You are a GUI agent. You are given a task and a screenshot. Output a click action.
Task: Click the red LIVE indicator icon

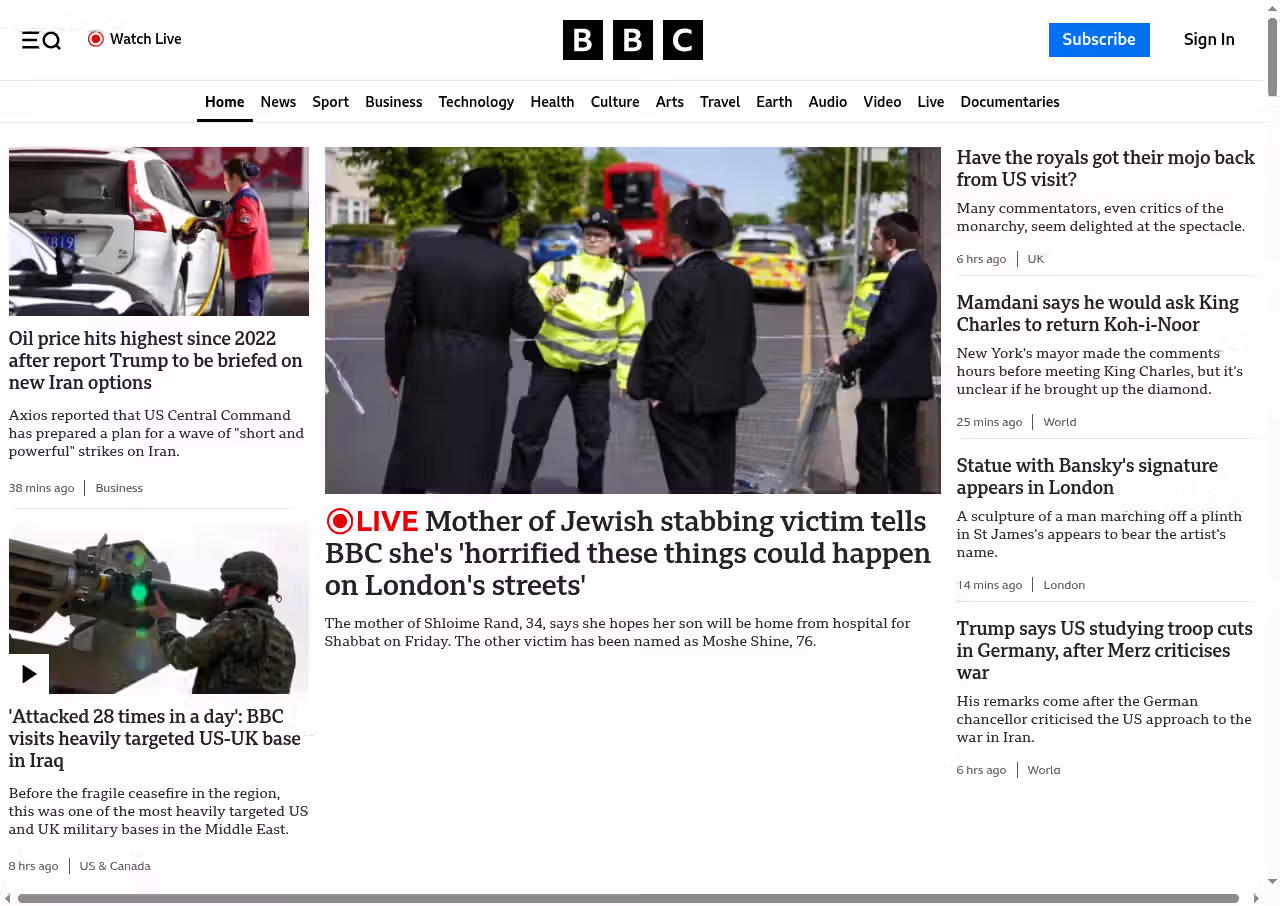point(340,521)
